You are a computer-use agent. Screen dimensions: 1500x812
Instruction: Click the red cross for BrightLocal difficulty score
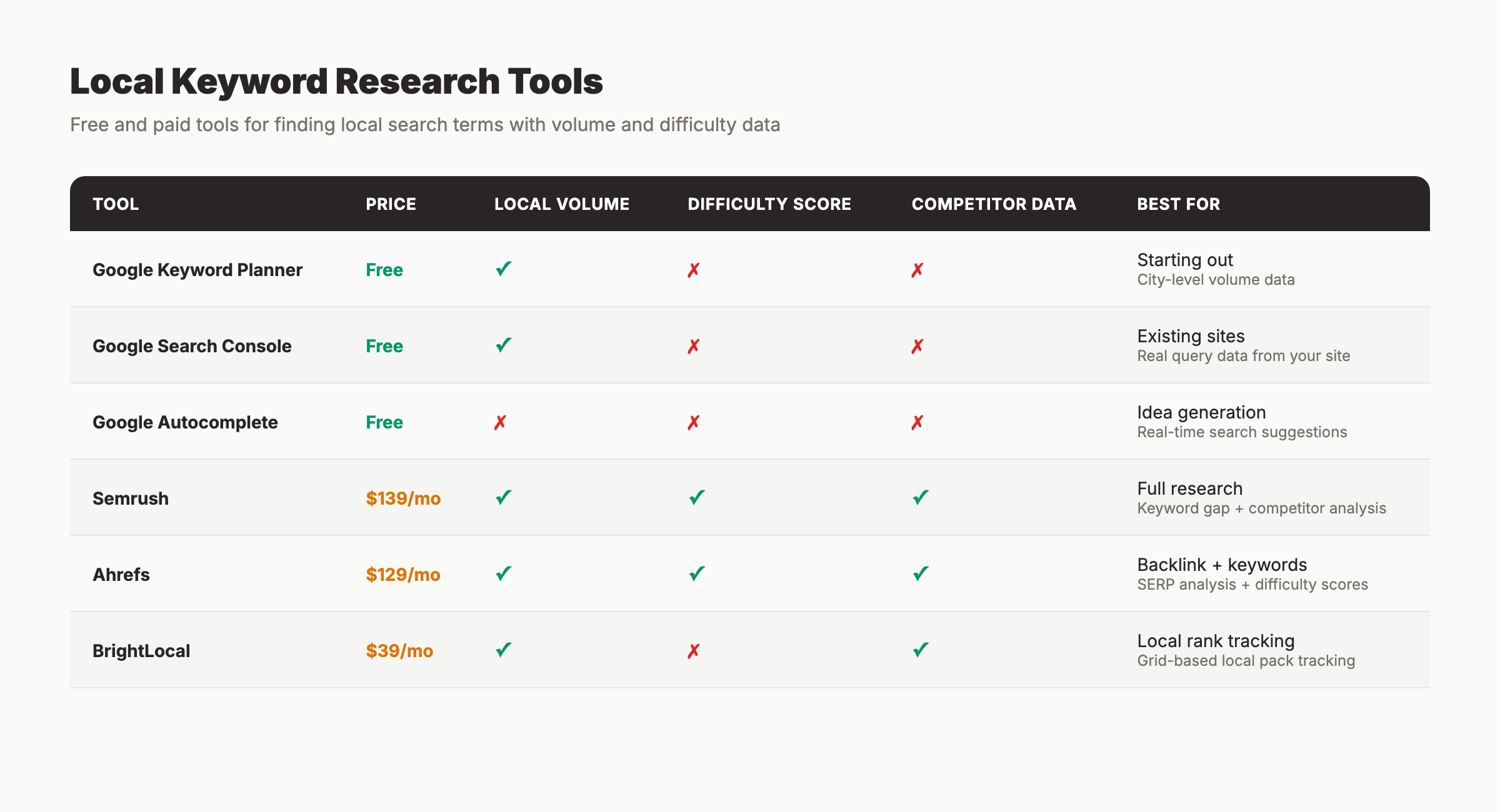point(694,650)
